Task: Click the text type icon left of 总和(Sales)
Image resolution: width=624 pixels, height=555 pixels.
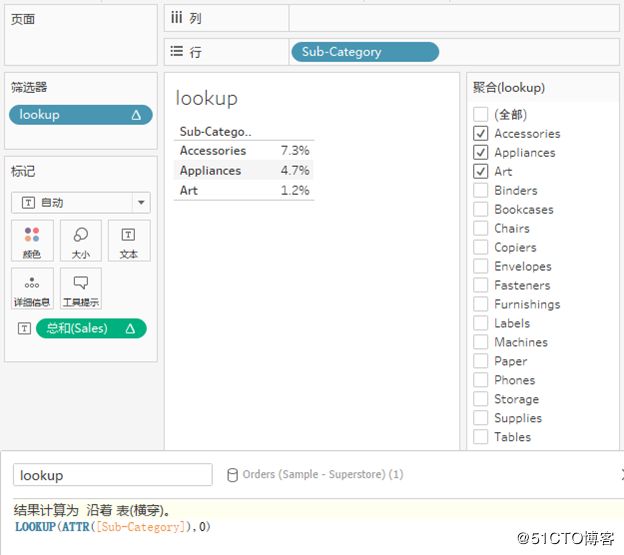Action: (24, 329)
